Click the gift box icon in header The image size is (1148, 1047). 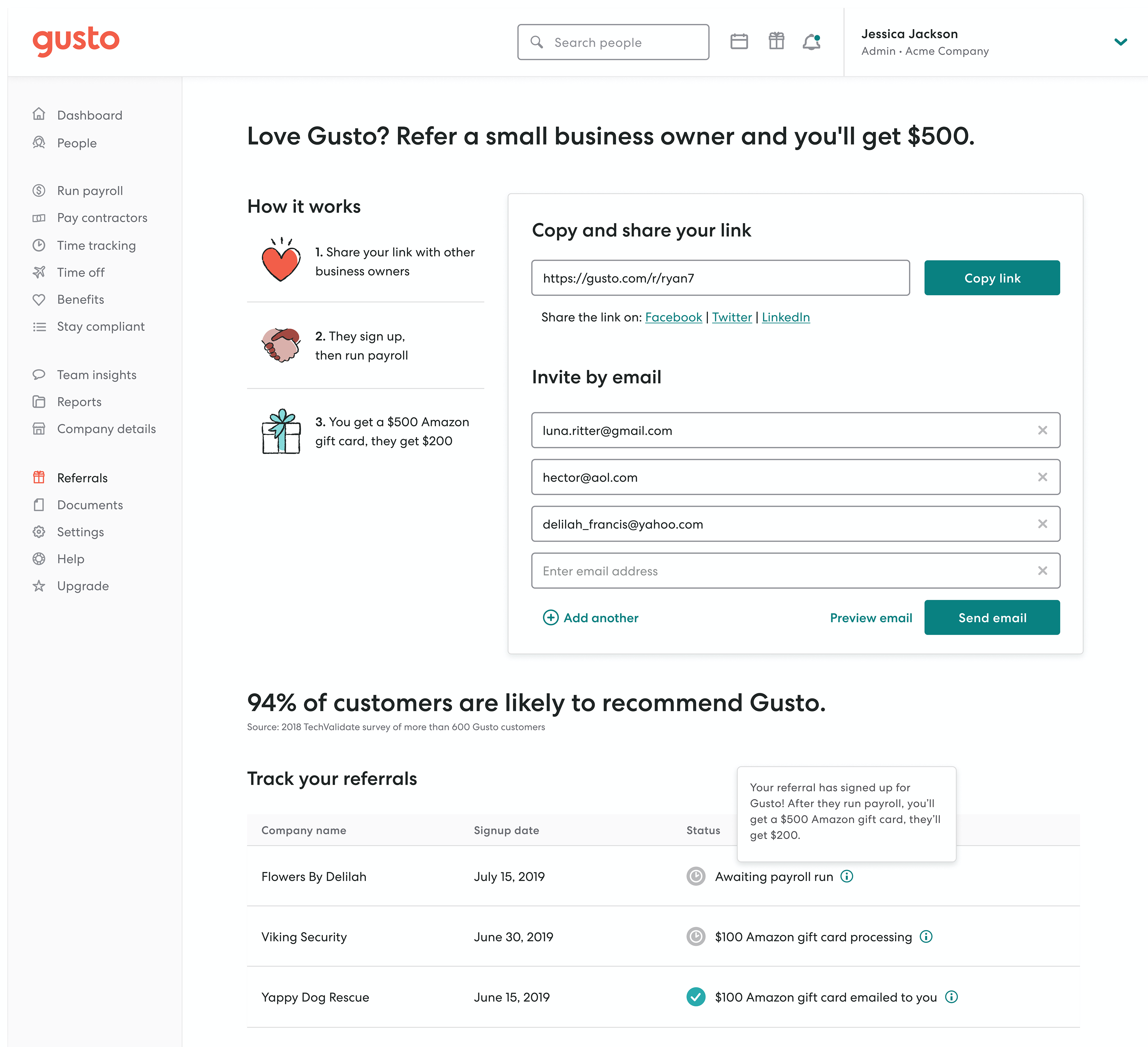[776, 41]
